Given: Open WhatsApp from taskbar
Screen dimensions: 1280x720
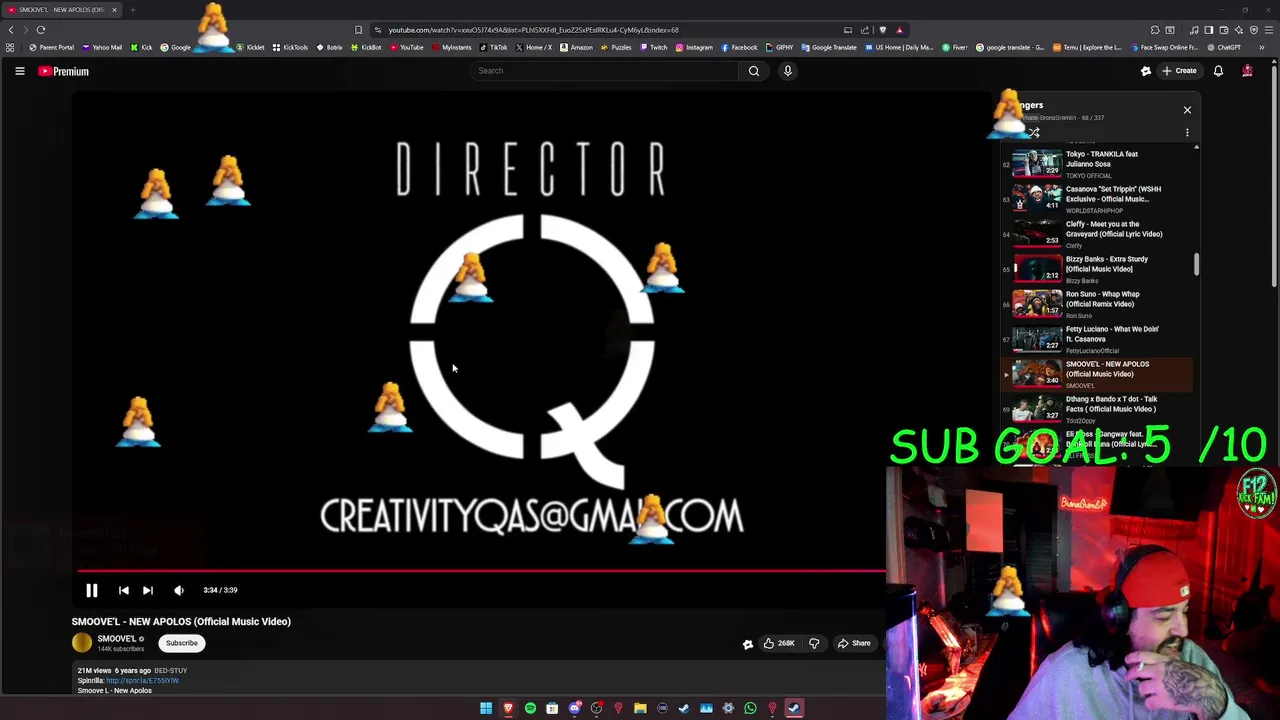Looking at the screenshot, I should (750, 708).
